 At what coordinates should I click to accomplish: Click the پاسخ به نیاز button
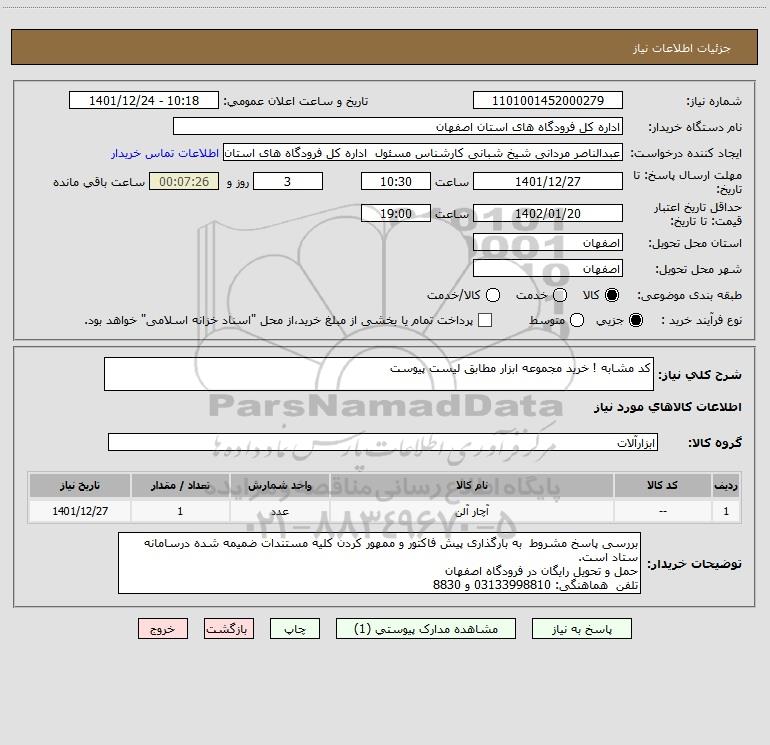[582, 629]
